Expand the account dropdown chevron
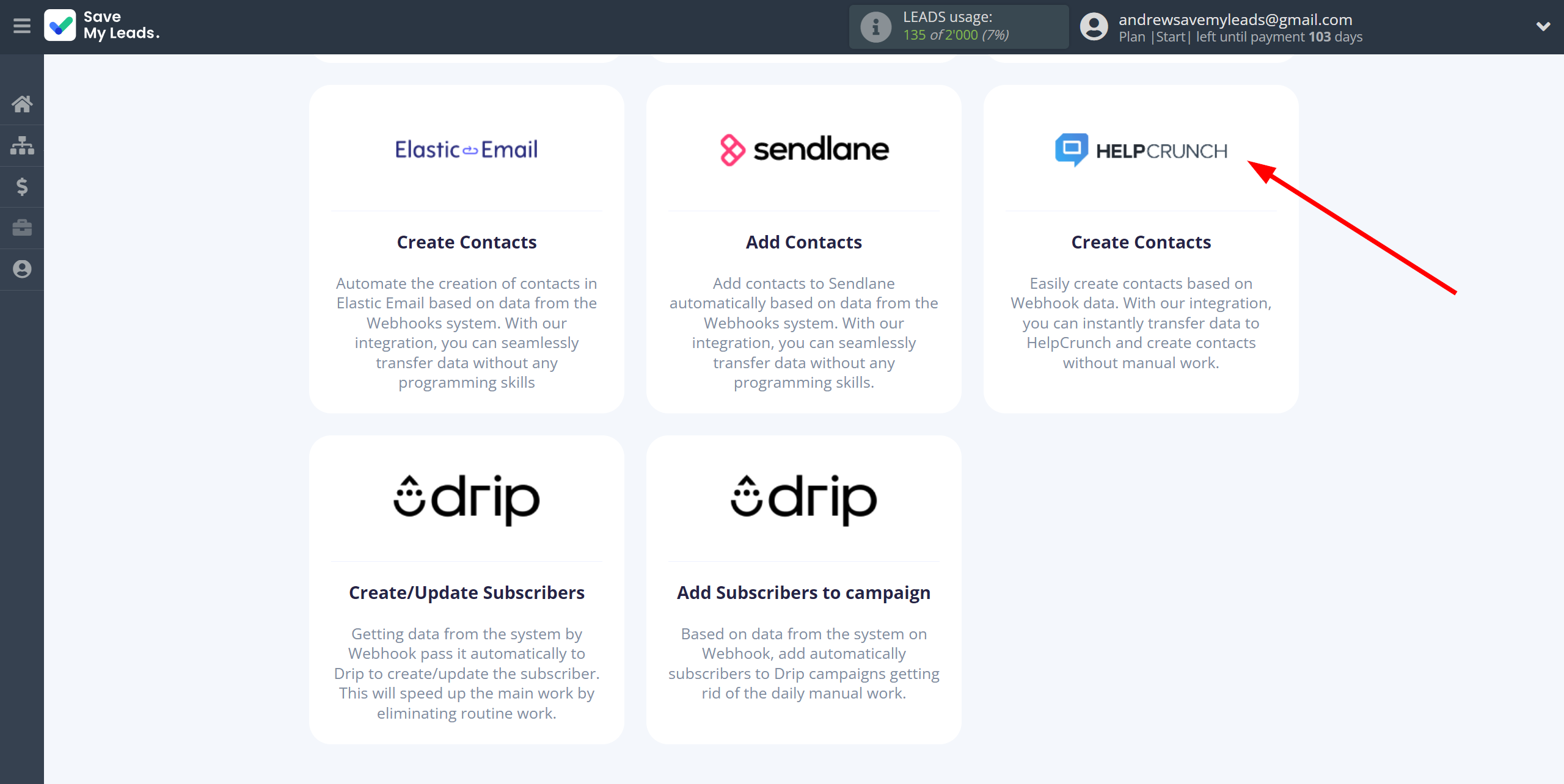 coord(1543,26)
